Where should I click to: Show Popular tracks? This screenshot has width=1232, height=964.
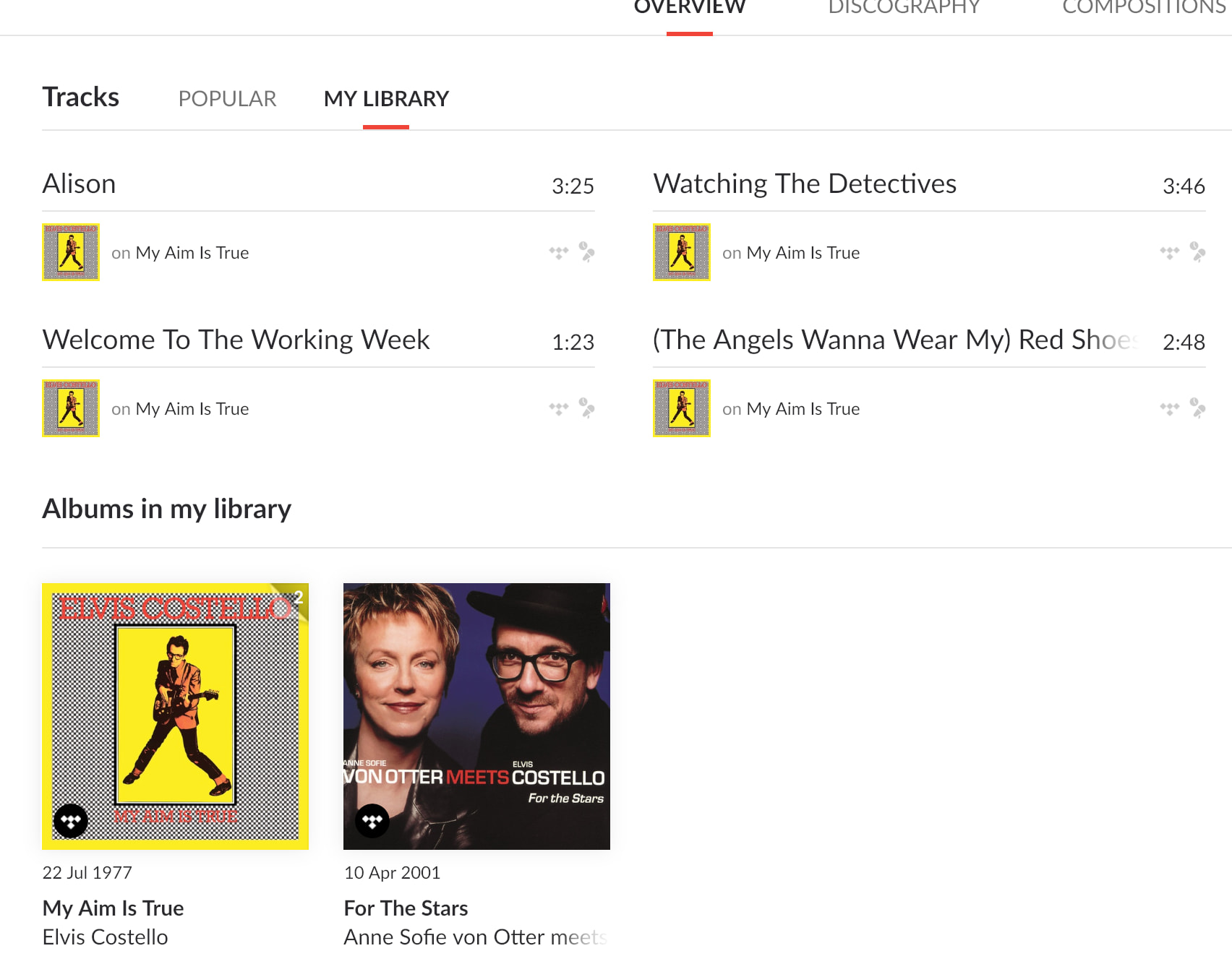[228, 98]
